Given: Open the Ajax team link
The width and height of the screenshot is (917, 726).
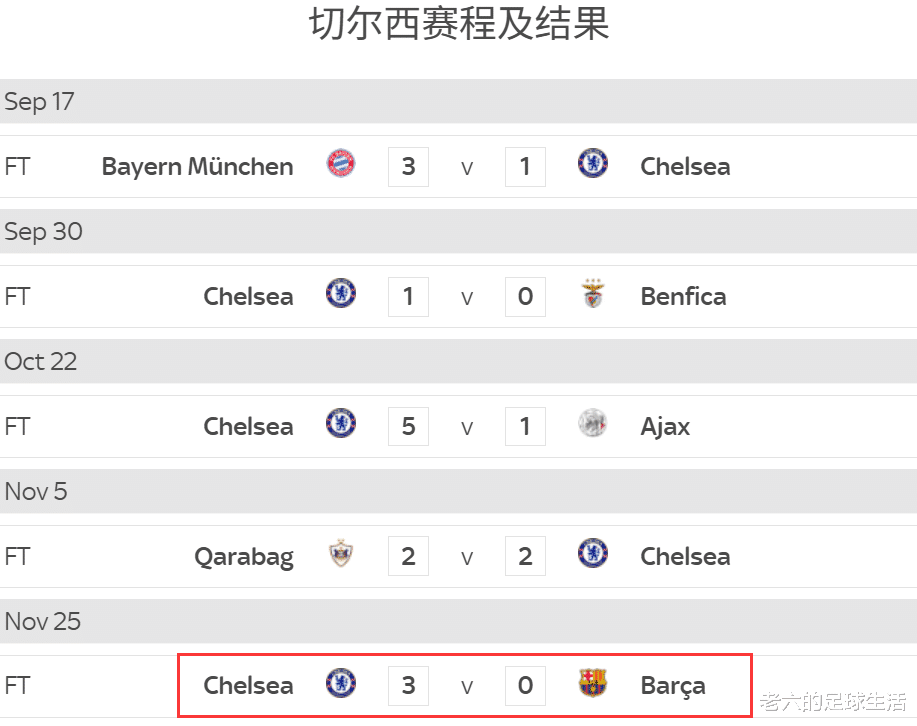Looking at the screenshot, I should point(665,426).
